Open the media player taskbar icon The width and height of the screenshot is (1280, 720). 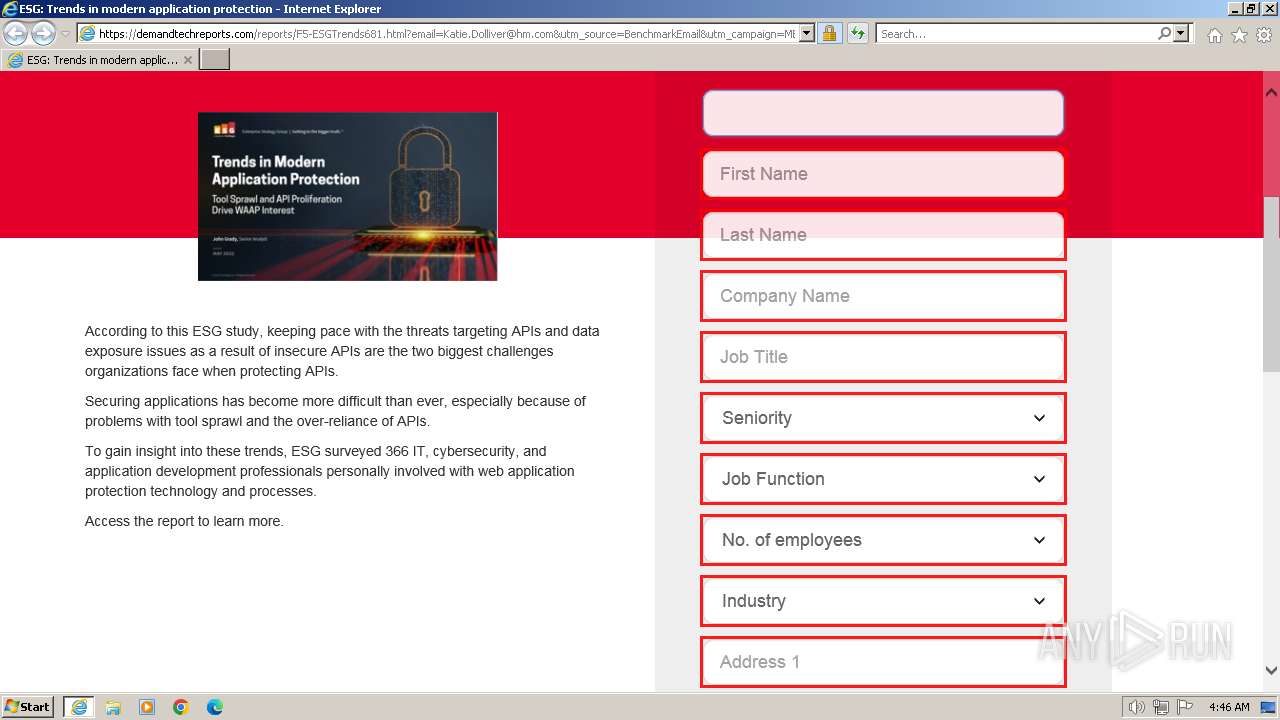coord(147,707)
